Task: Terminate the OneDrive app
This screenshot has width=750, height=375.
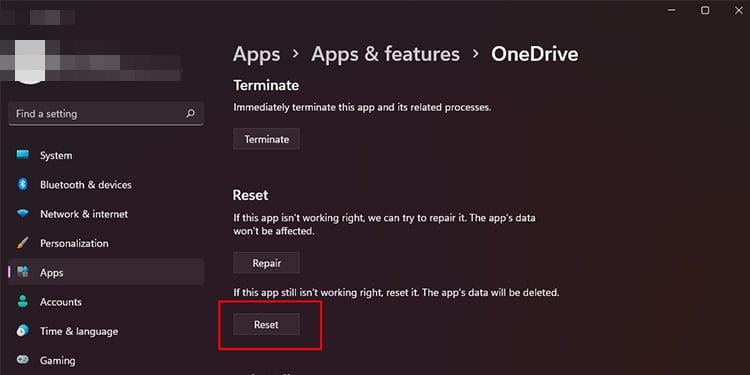Action: point(266,139)
